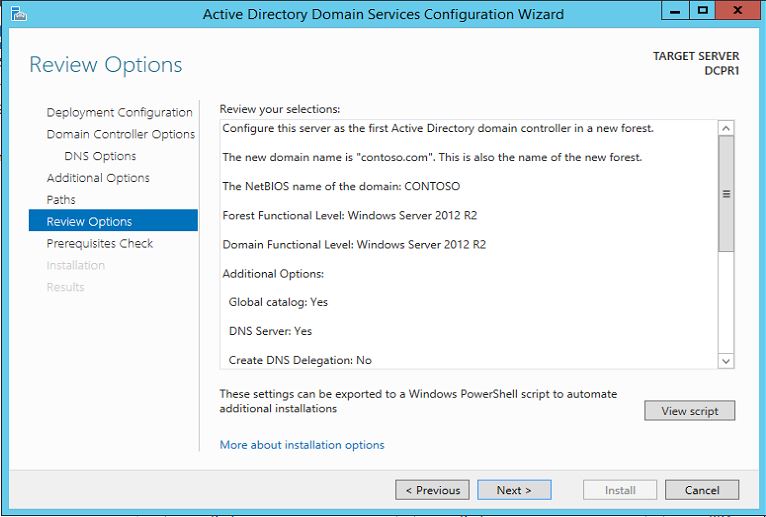
Task: Click the View script button
Action: pos(690,411)
